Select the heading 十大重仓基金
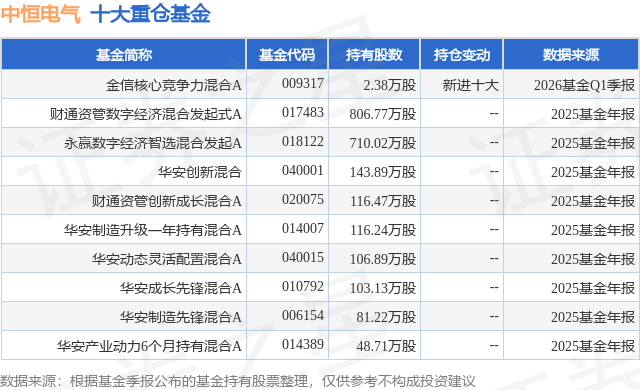640x390 pixels. pyautogui.click(x=150, y=14)
